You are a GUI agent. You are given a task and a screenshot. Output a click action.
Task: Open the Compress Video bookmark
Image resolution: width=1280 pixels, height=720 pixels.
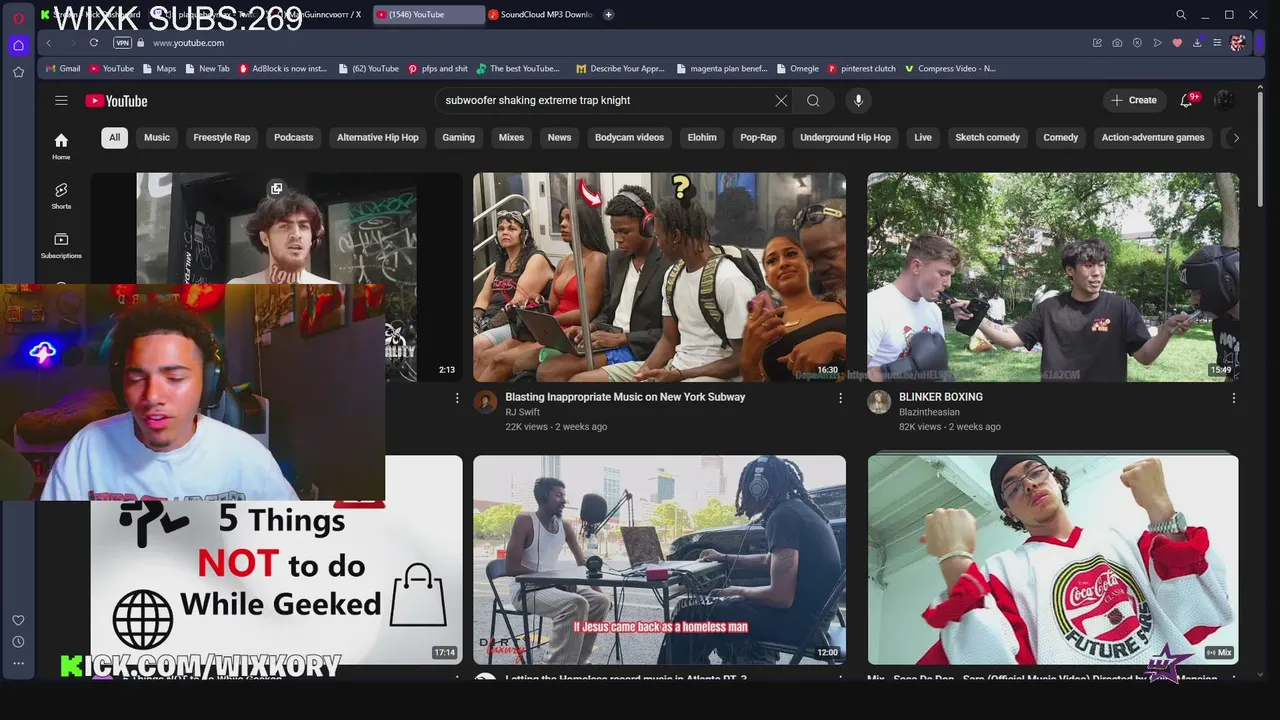(x=951, y=69)
